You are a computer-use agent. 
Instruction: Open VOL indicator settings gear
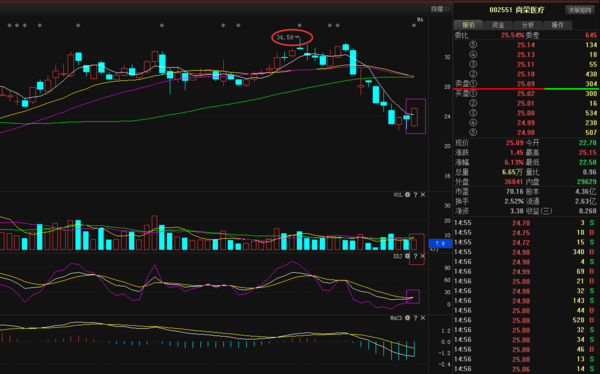point(408,195)
